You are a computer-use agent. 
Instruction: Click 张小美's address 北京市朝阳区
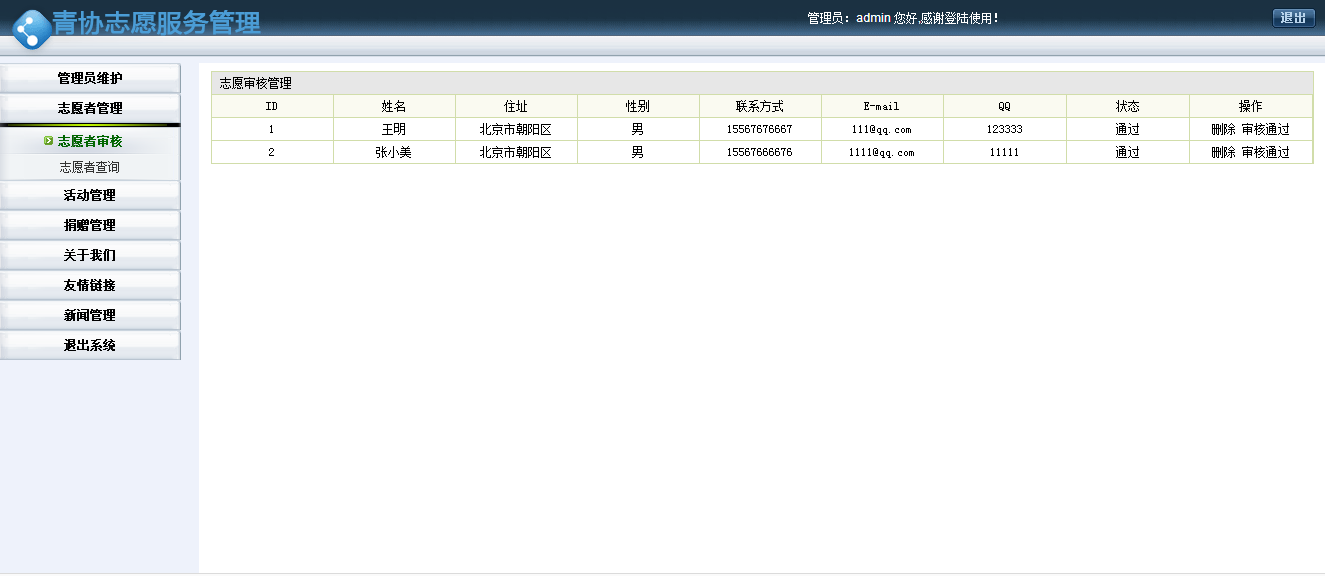[516, 152]
